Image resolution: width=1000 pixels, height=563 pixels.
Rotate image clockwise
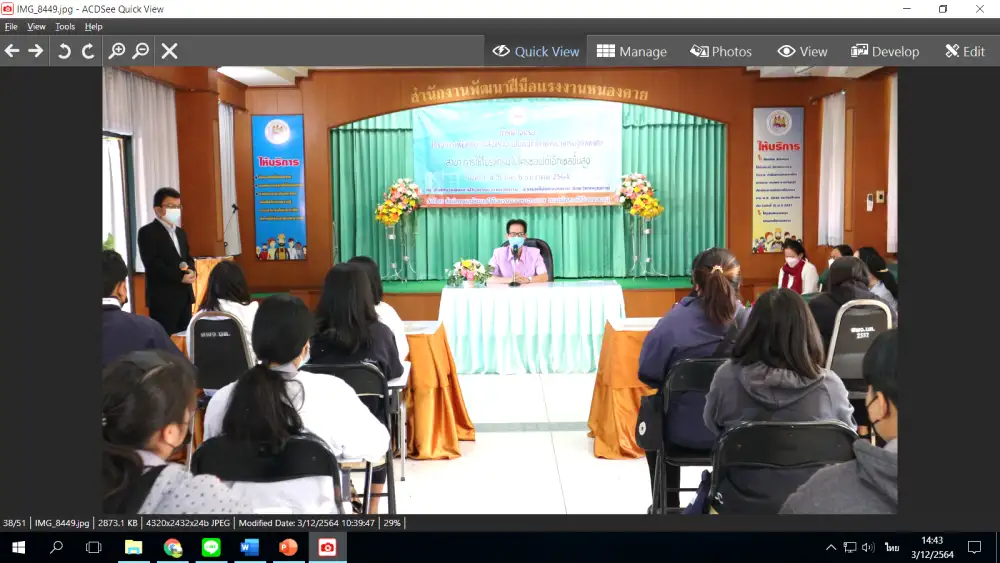[88, 51]
